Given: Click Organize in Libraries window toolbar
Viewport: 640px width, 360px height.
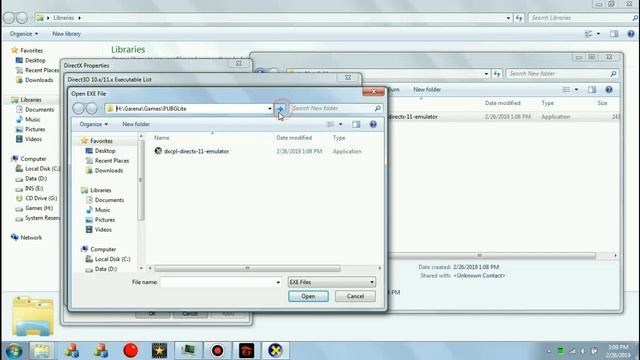Looking at the screenshot, I should (x=24, y=34).
